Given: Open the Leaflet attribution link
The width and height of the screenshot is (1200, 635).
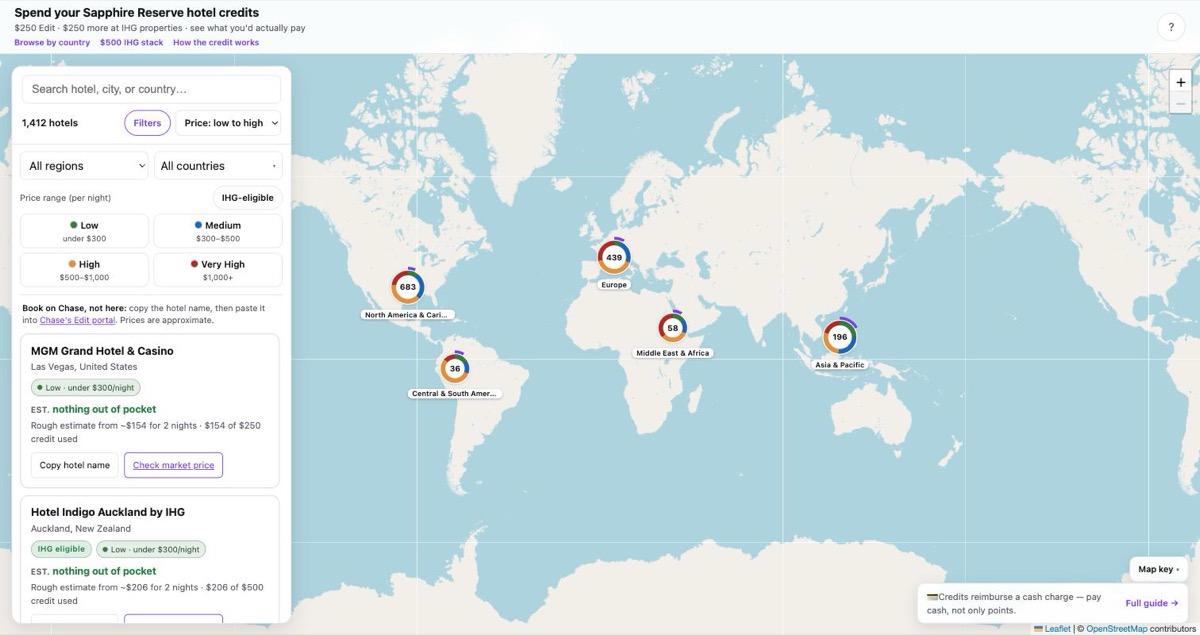Looking at the screenshot, I should point(1051,629).
